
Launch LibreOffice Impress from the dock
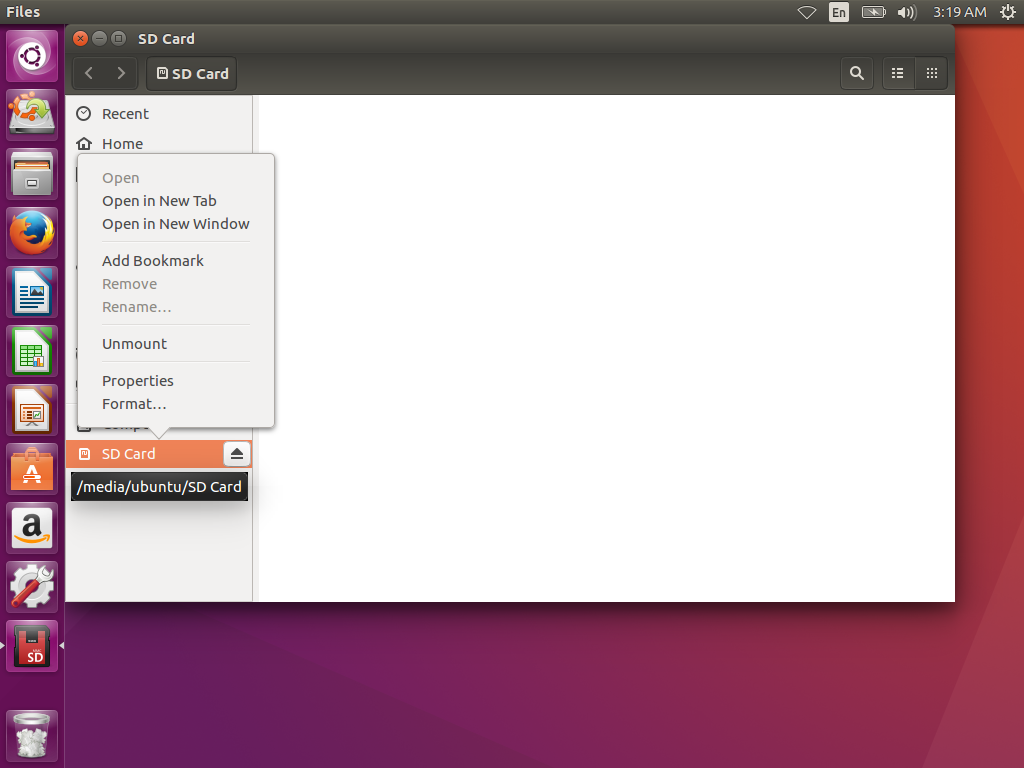coord(32,409)
